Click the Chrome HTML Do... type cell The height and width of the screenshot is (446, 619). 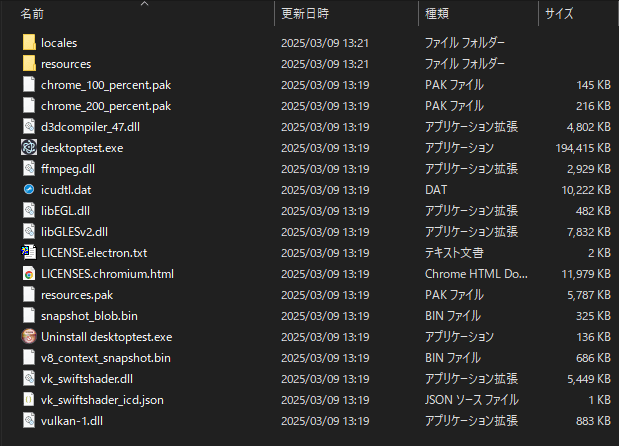[x=476, y=274]
